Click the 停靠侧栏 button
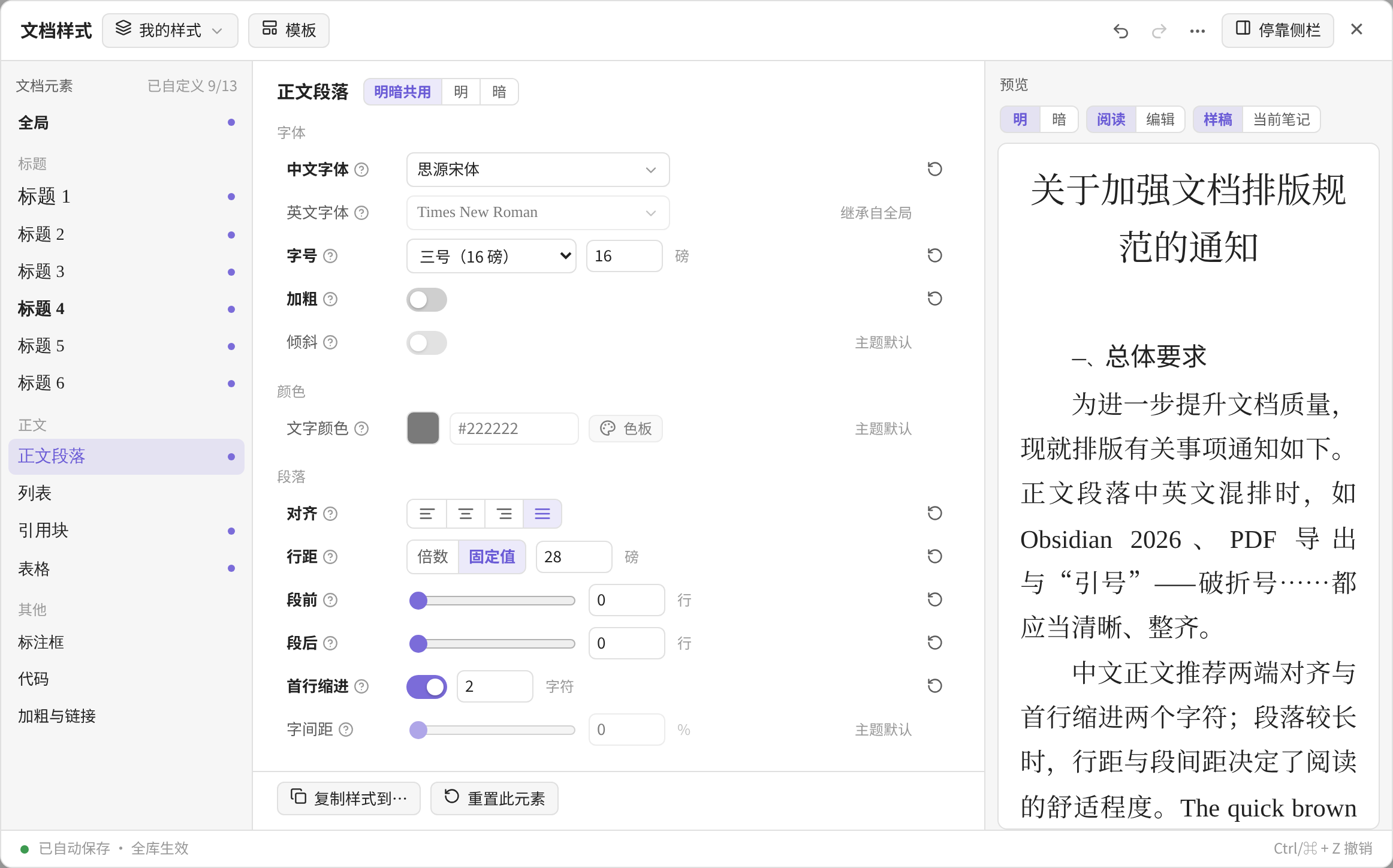Screen dimensions: 1393x868 (x=1278, y=31)
